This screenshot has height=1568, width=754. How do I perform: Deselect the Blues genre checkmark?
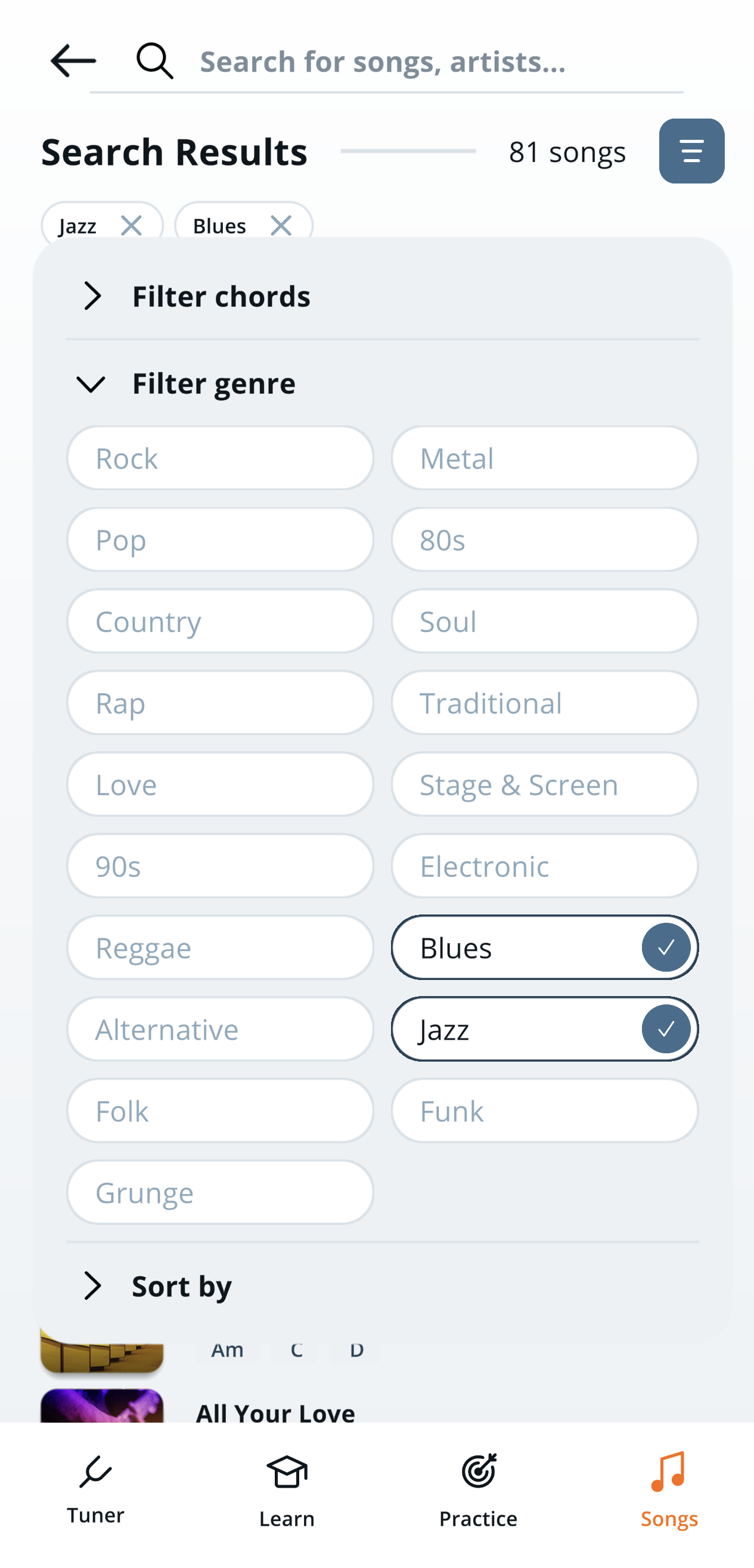[666, 947]
